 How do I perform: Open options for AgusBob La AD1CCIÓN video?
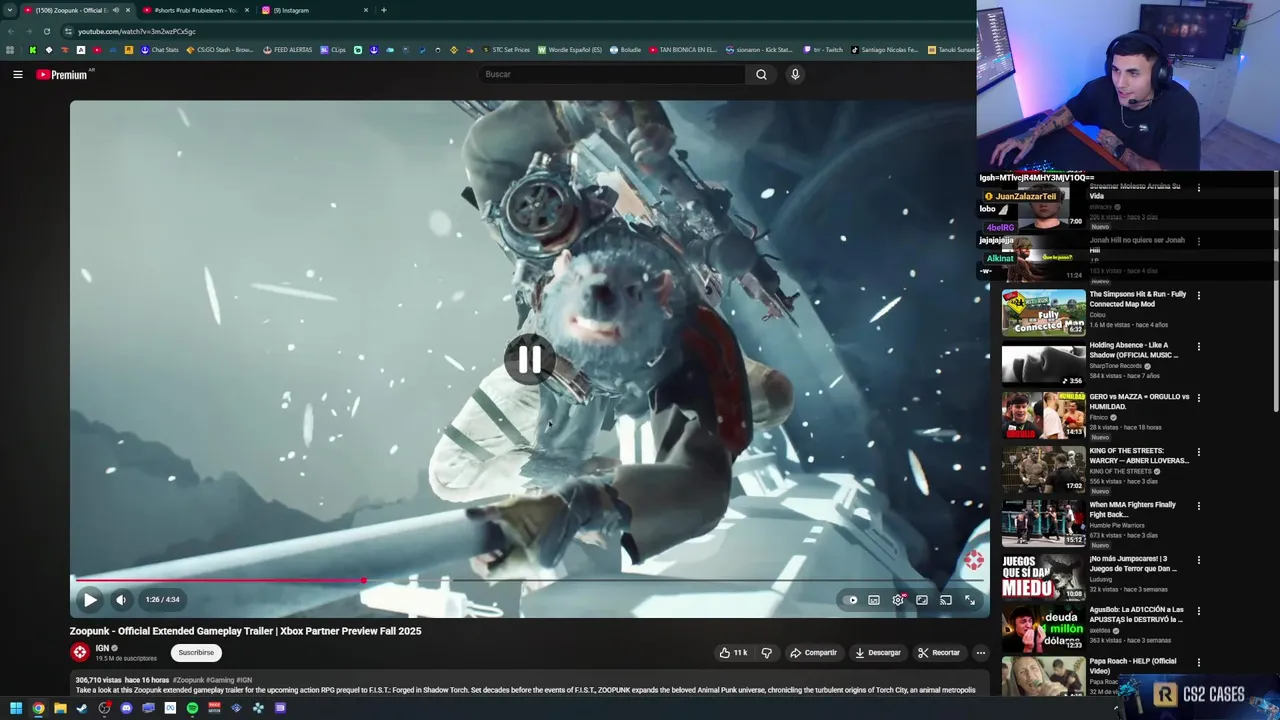click(1198, 611)
